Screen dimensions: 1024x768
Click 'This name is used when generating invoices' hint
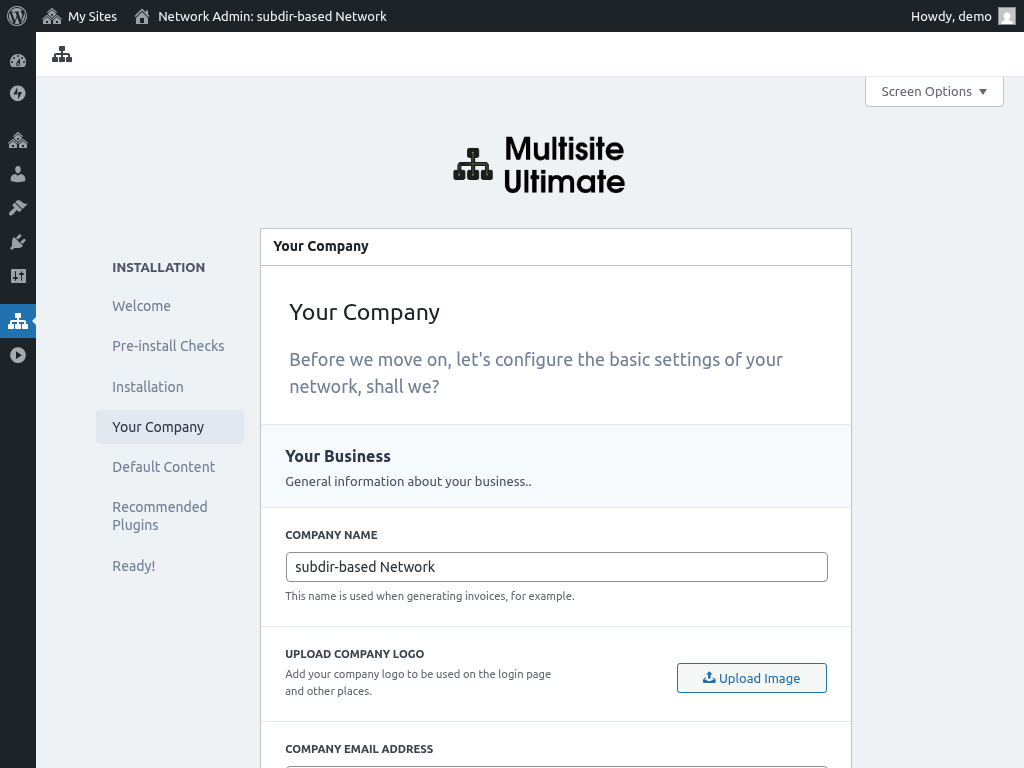click(x=430, y=596)
